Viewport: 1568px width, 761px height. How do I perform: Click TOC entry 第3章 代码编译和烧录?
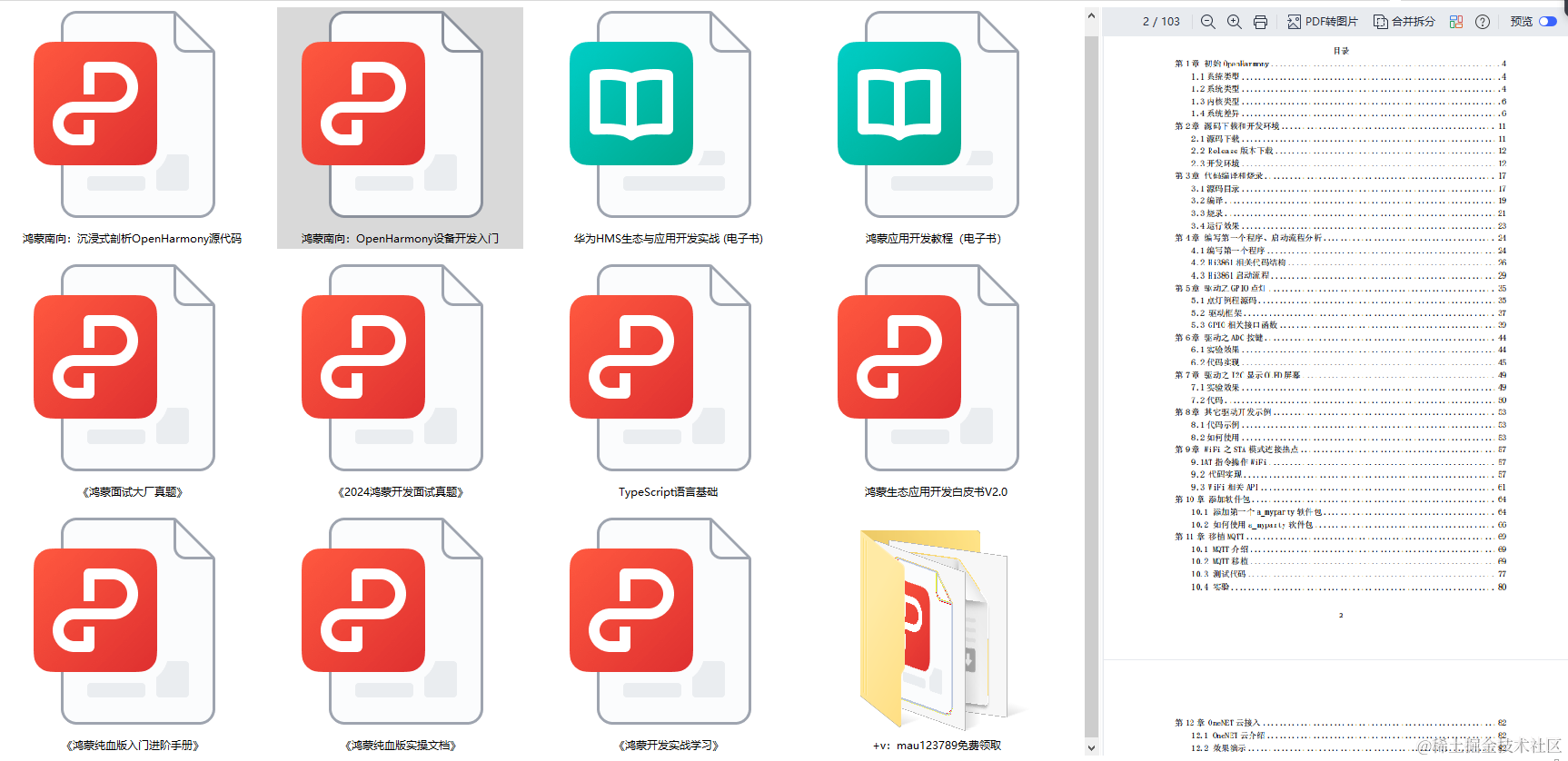tap(1340, 176)
